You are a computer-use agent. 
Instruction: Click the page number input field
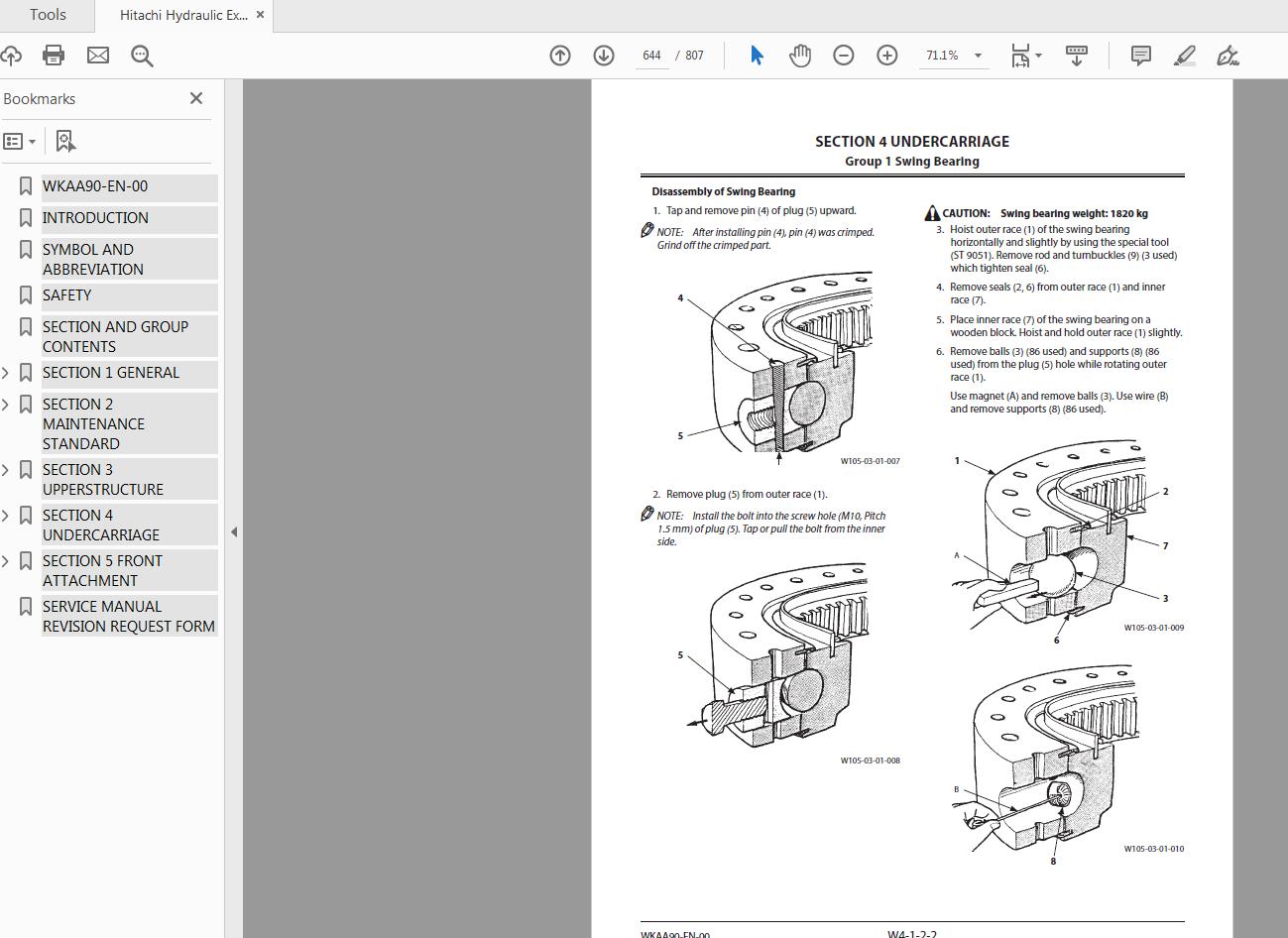(x=651, y=56)
